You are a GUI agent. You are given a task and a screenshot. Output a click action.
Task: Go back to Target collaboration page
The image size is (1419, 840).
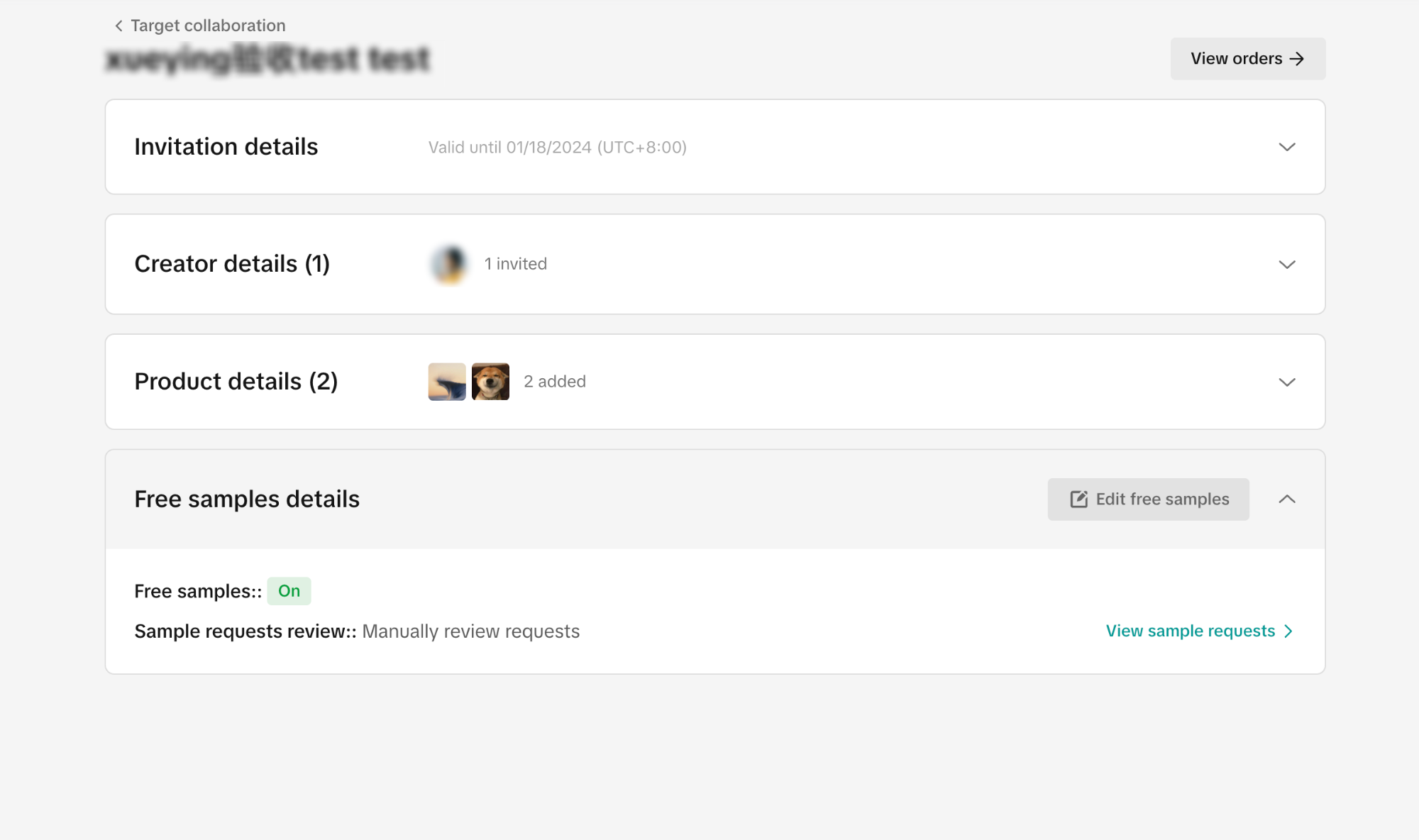(207, 26)
